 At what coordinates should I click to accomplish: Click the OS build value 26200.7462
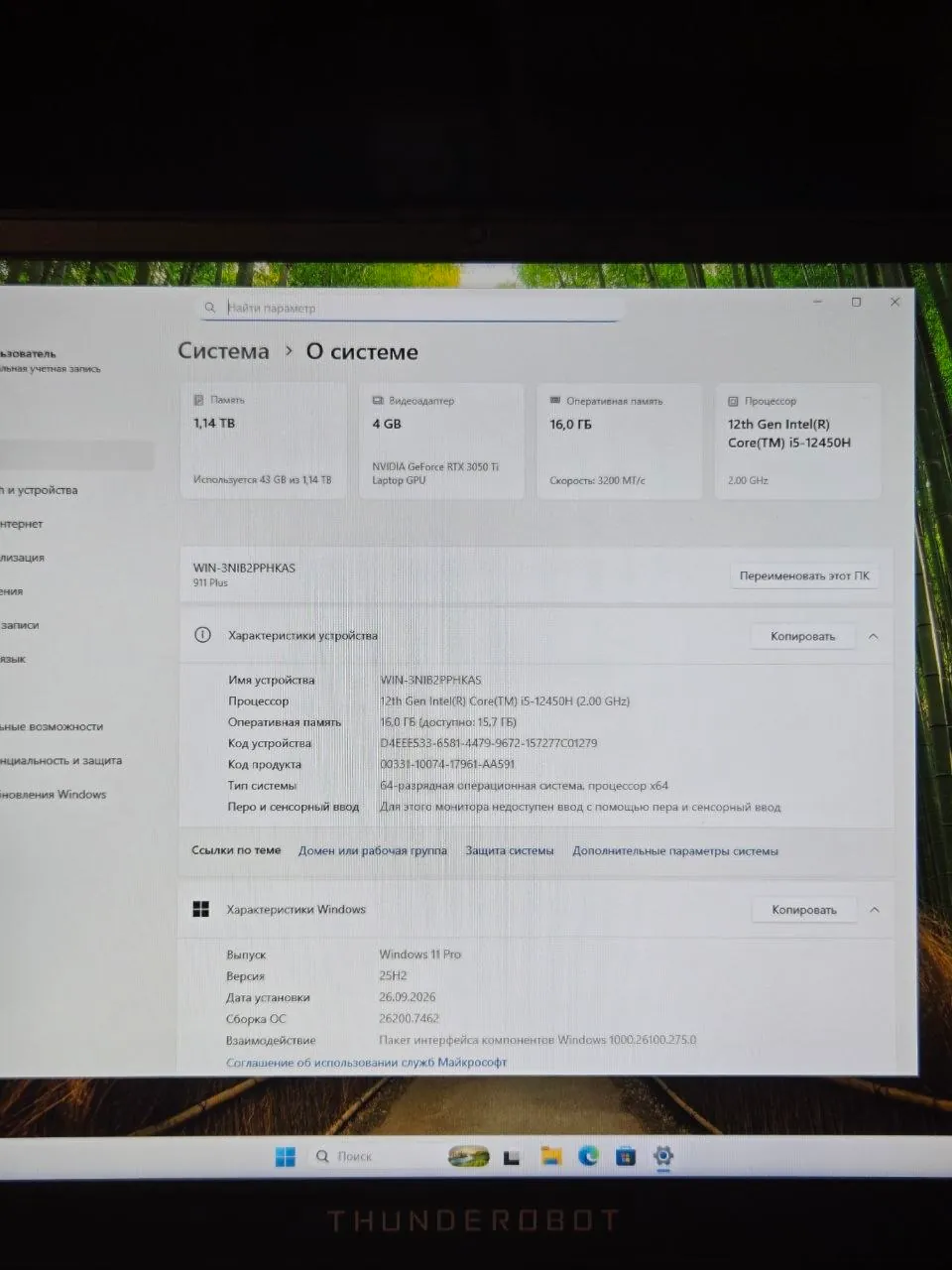(409, 1018)
